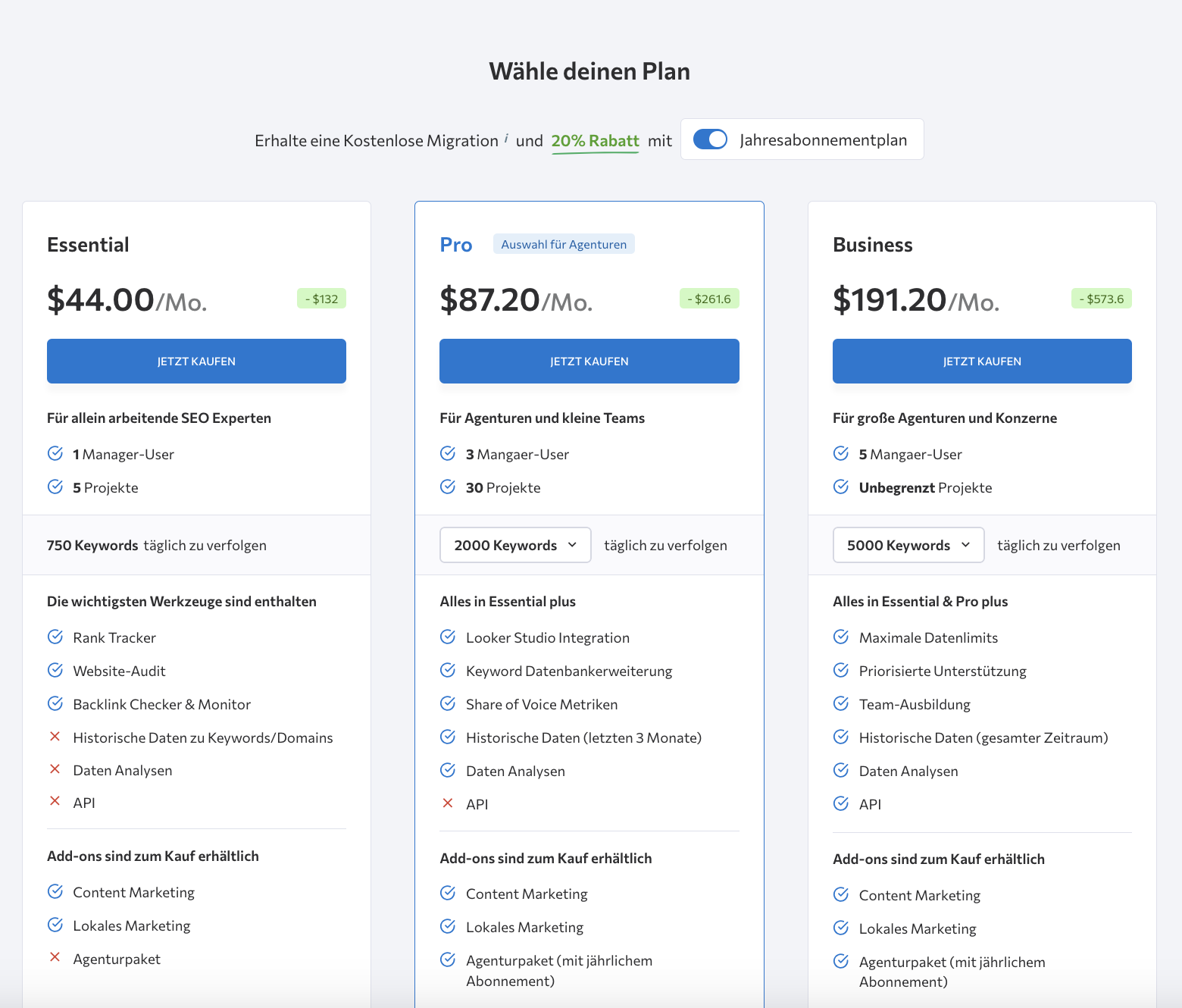Click the checkmark beside Maximale Datenlimits
This screenshot has height=1008, width=1182.
841,637
